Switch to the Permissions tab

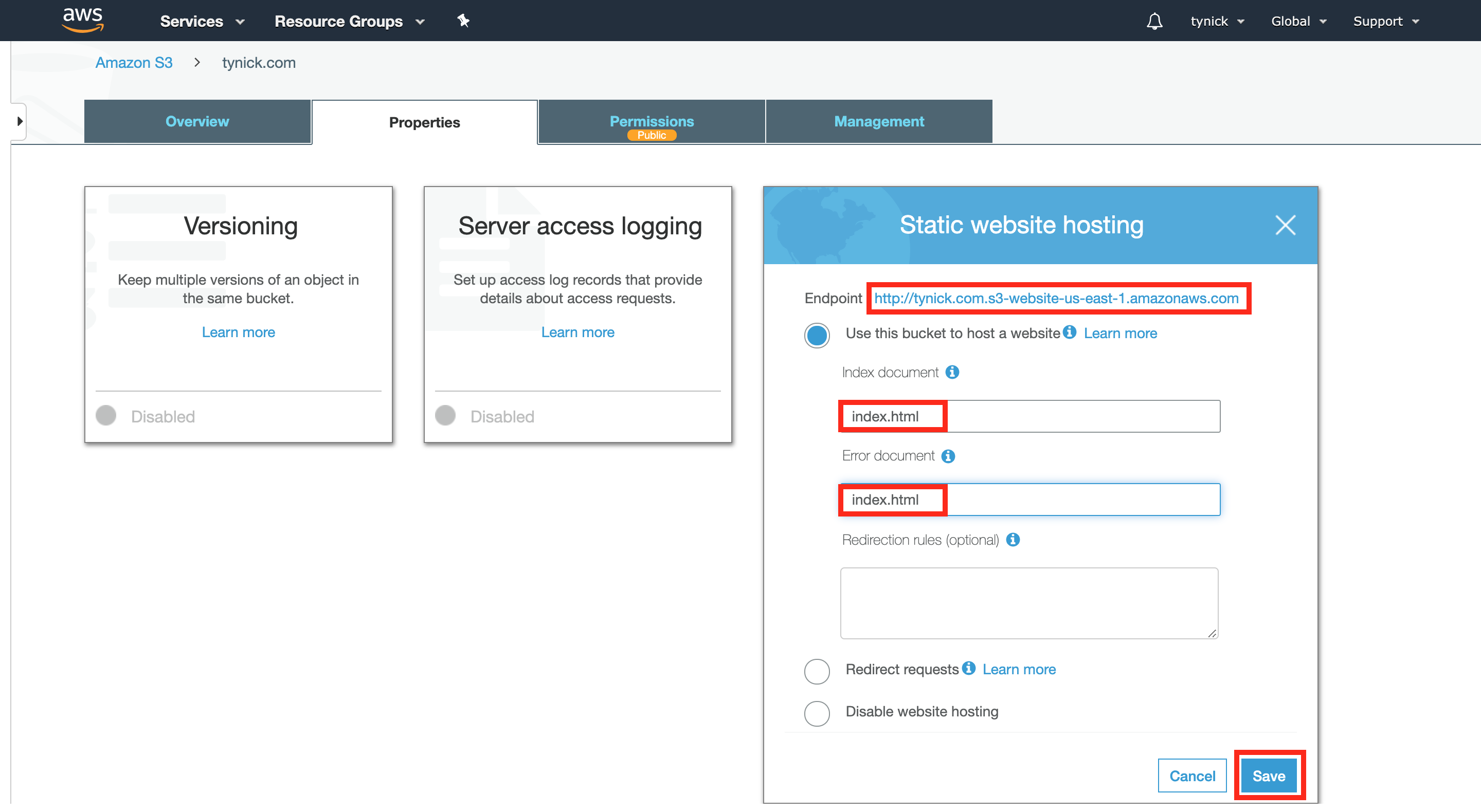pyautogui.click(x=650, y=121)
